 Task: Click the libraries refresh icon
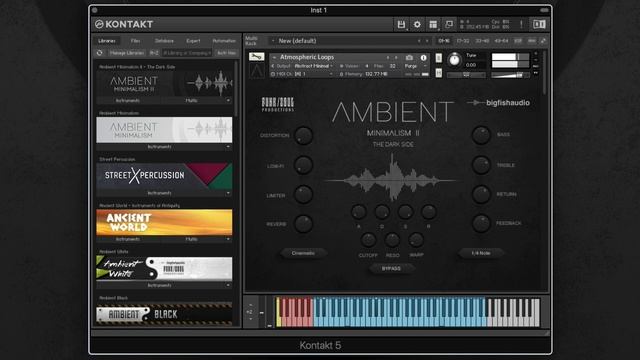pyautogui.click(x=100, y=53)
